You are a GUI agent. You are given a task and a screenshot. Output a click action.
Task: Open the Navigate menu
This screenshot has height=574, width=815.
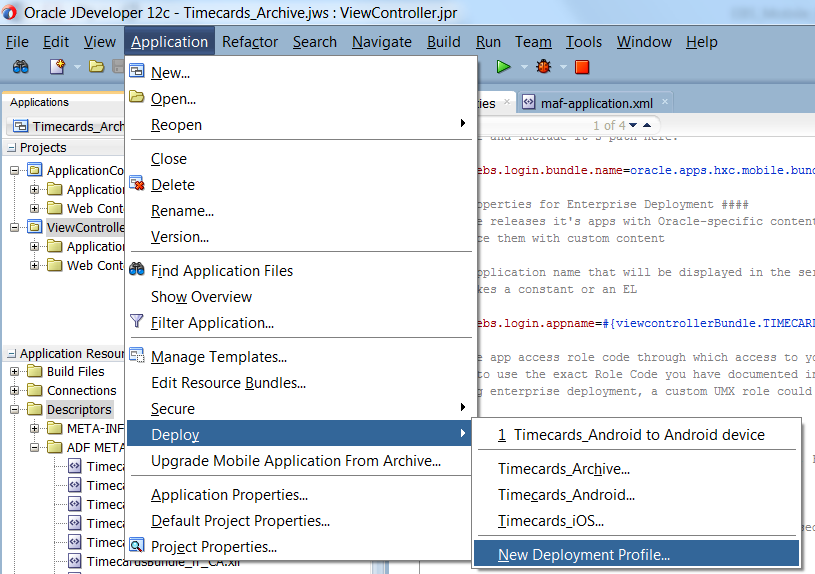(x=382, y=42)
